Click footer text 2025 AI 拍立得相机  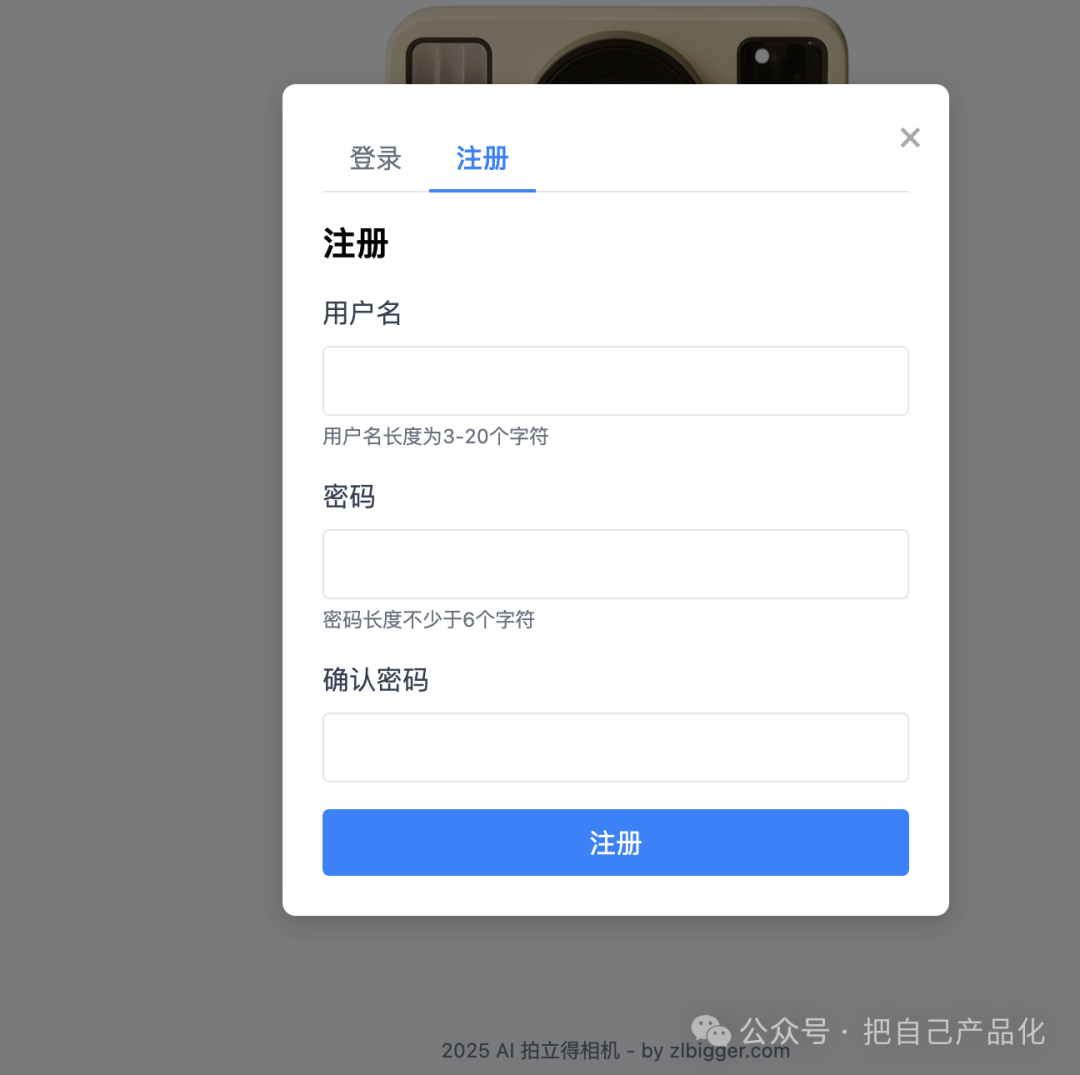tap(530, 1051)
